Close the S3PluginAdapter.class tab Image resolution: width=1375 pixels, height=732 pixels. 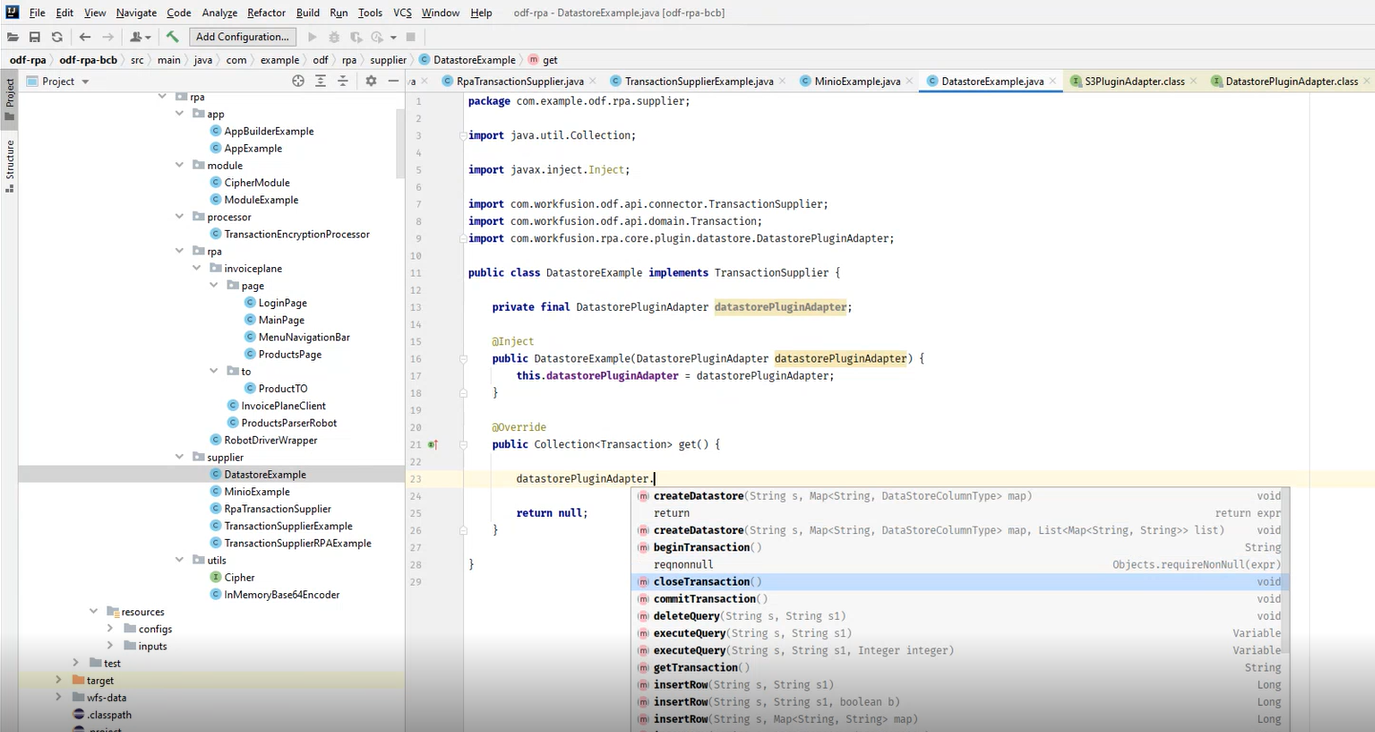[1195, 81]
